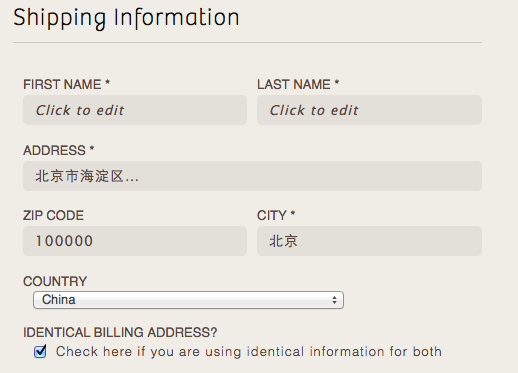Click the COUNTRY label
Screen dimensions: 518x373
(x=55, y=281)
